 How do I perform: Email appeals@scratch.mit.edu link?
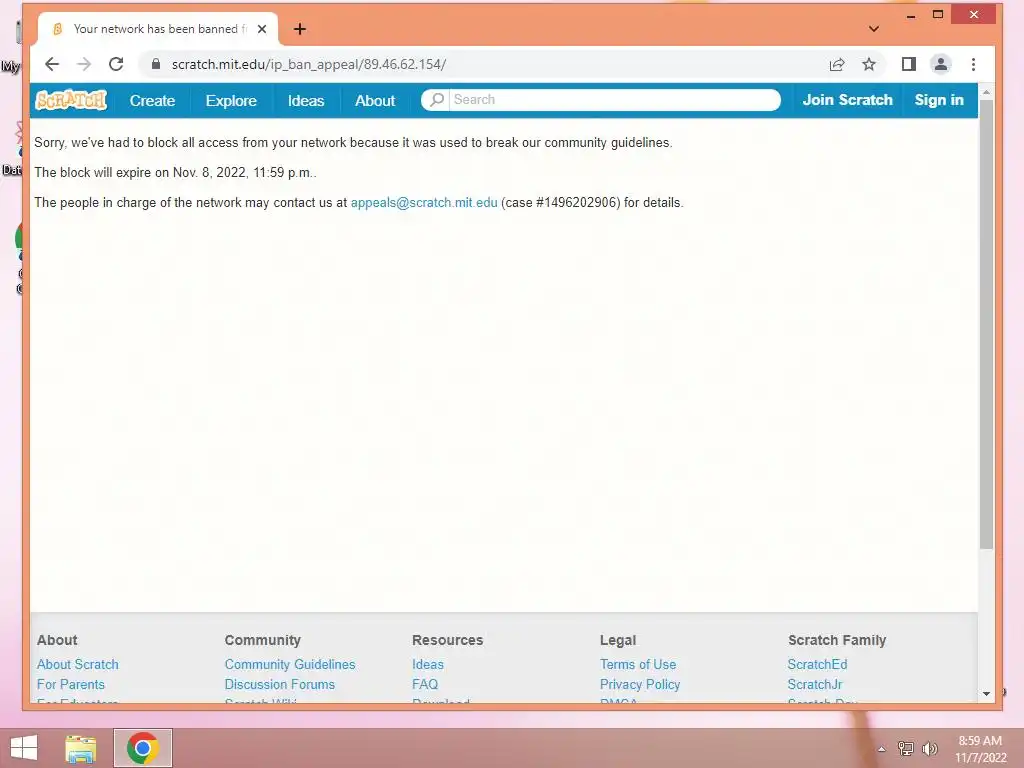[x=424, y=202]
